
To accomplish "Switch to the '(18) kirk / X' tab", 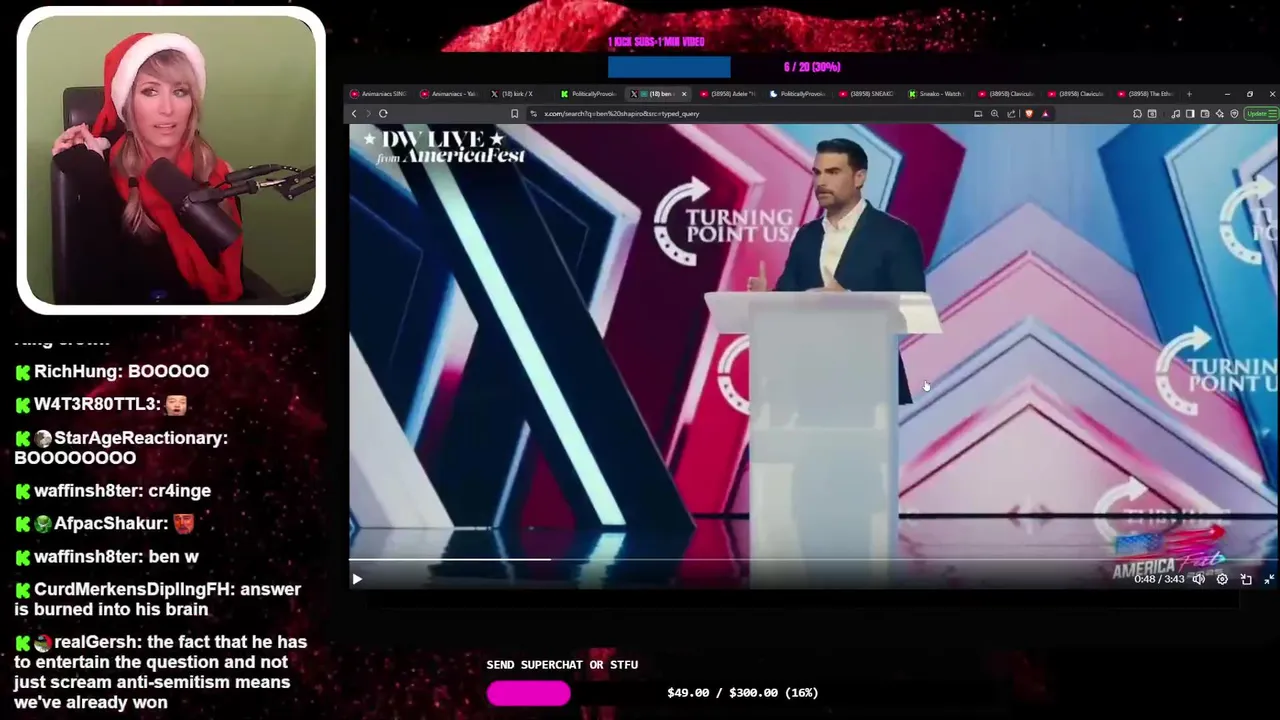I will [518, 94].
